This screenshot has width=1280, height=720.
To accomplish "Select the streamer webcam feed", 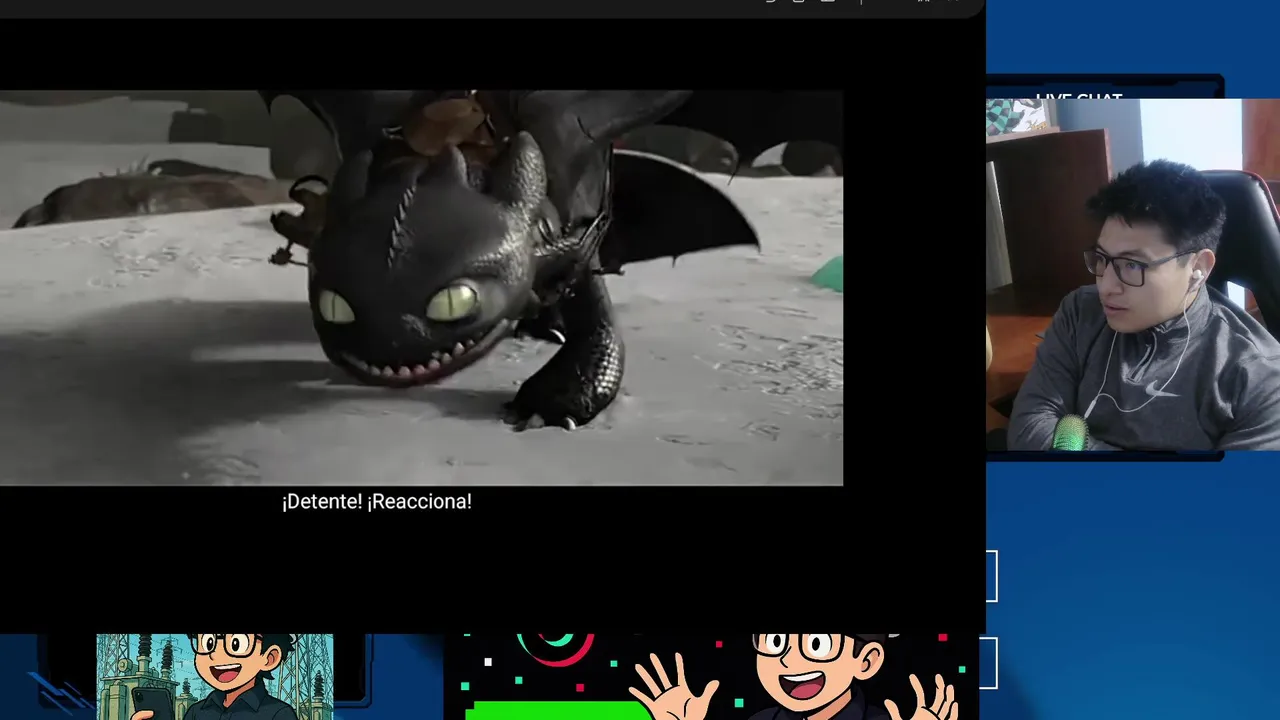I will [1133, 275].
